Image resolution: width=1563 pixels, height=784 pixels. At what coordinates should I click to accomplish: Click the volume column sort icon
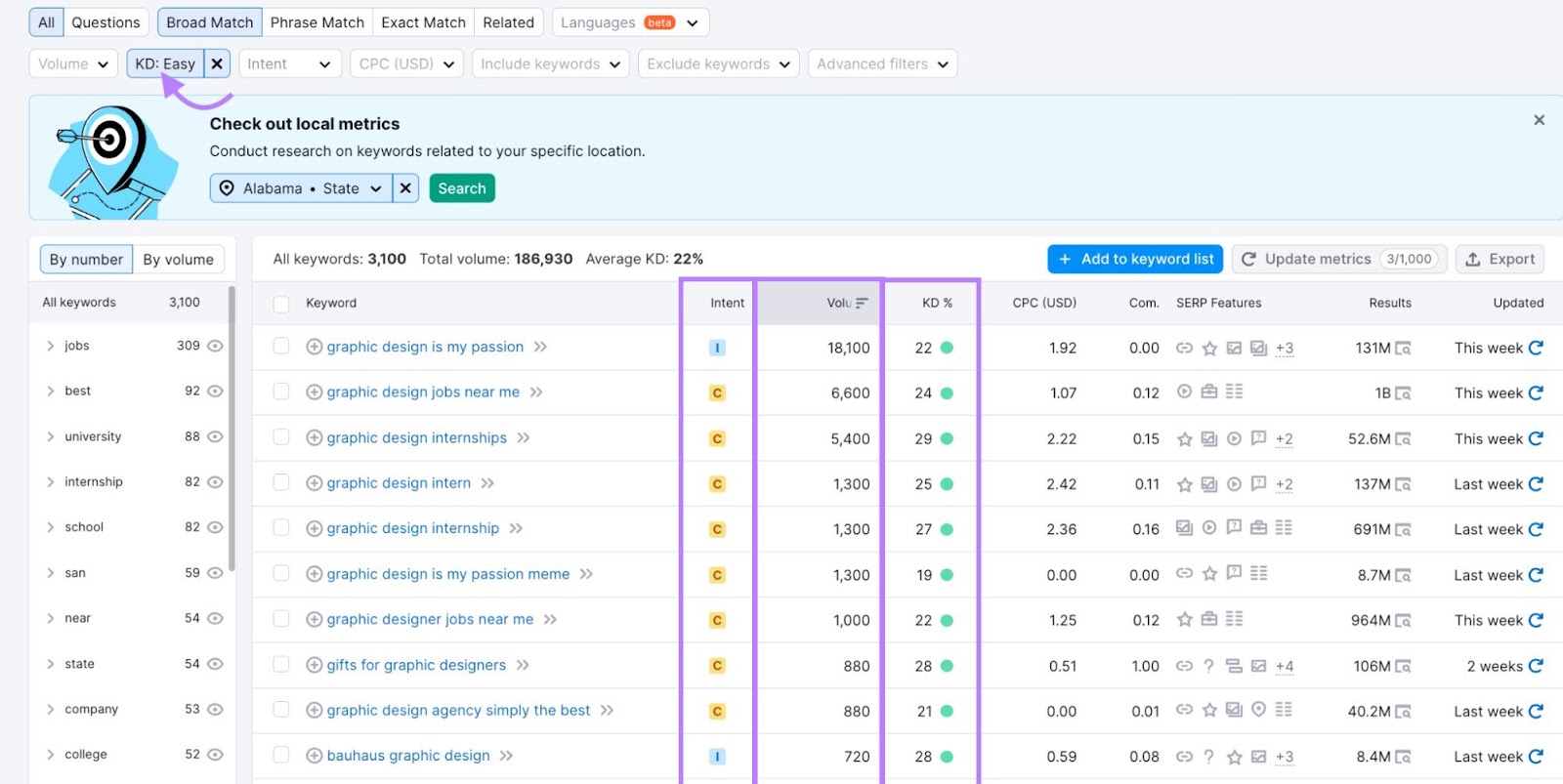(862, 303)
